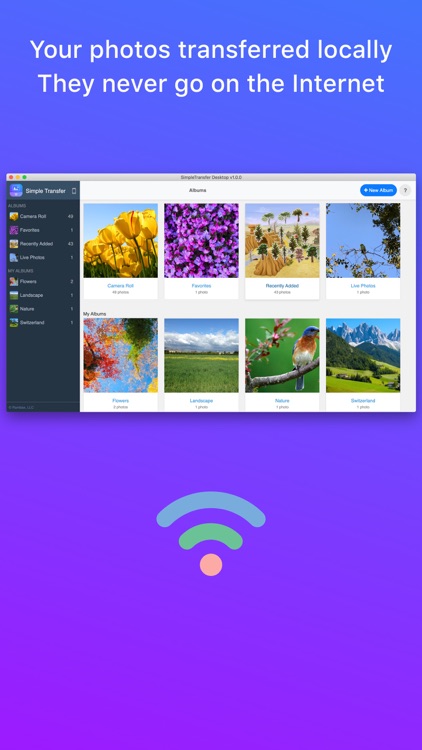This screenshot has height=750, width=422.
Task: Open the Landscape album in sidebar
Action: click(x=43, y=295)
